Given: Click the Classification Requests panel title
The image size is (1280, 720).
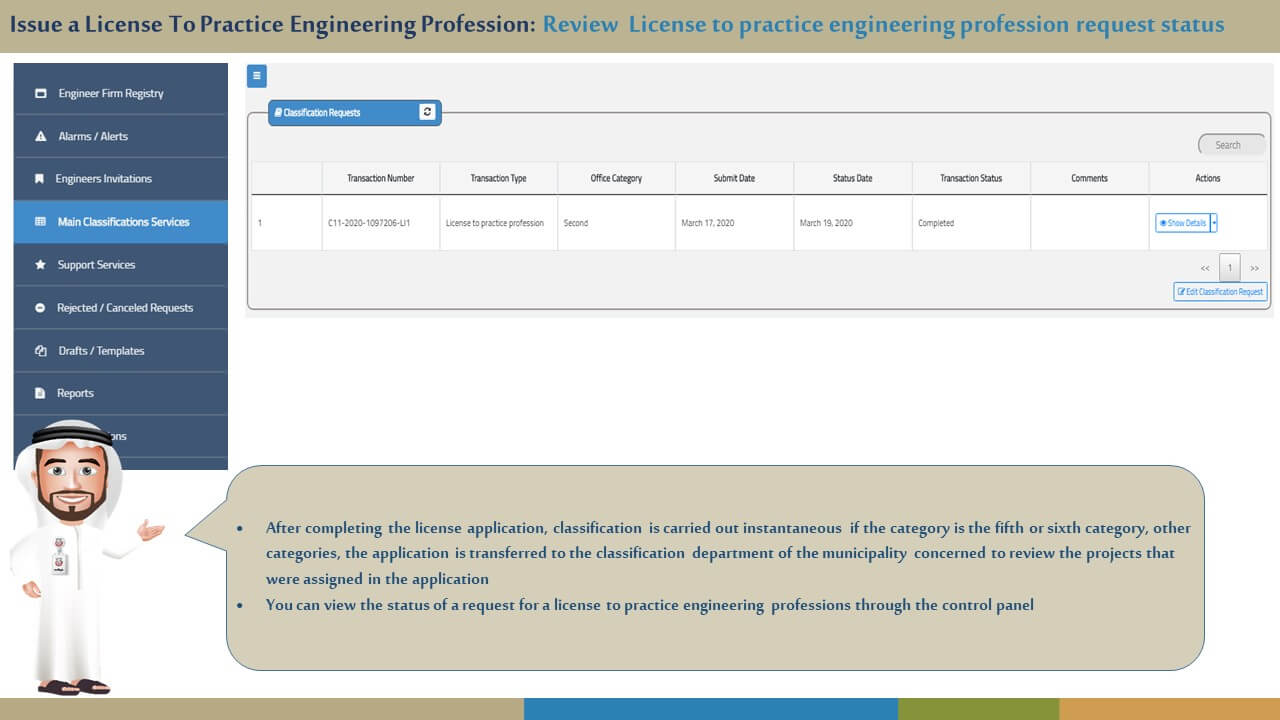Looking at the screenshot, I should tap(321, 113).
